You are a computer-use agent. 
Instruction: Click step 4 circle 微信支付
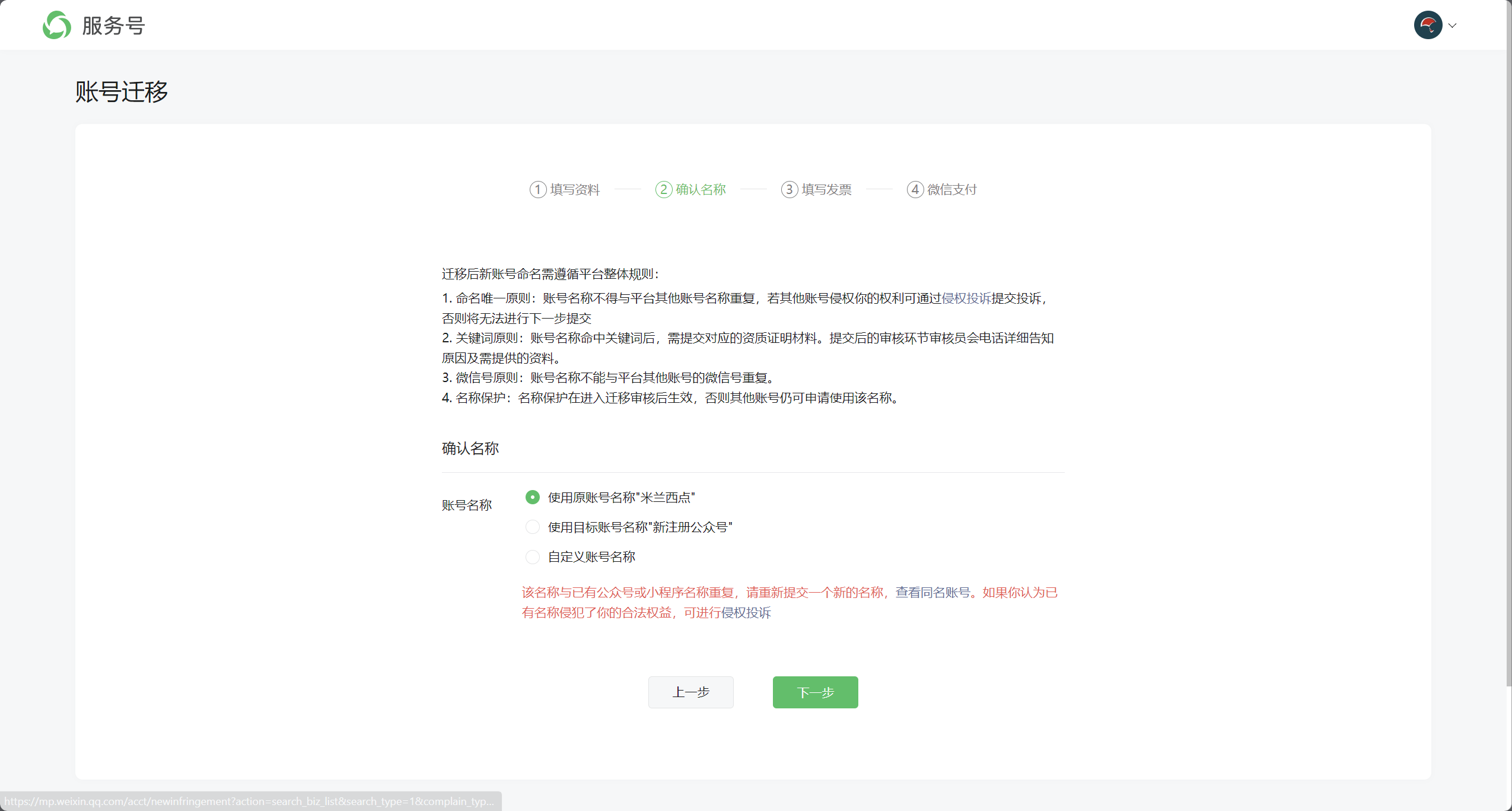(x=915, y=189)
